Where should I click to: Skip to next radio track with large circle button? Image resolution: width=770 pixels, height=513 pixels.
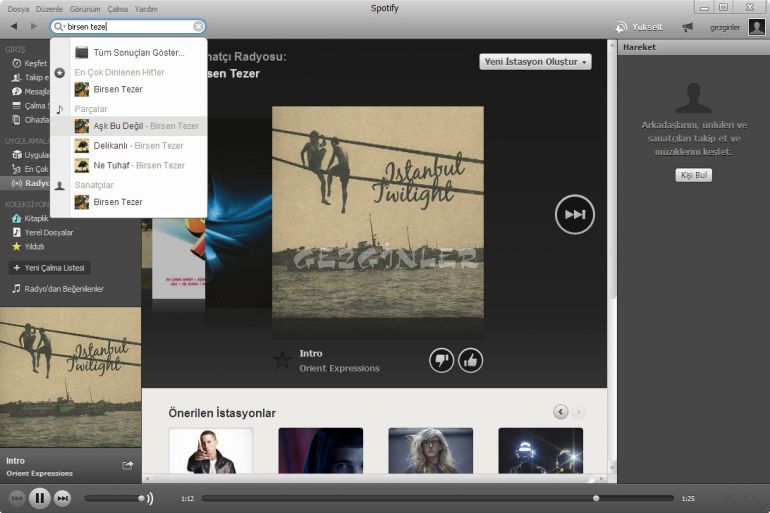point(575,215)
